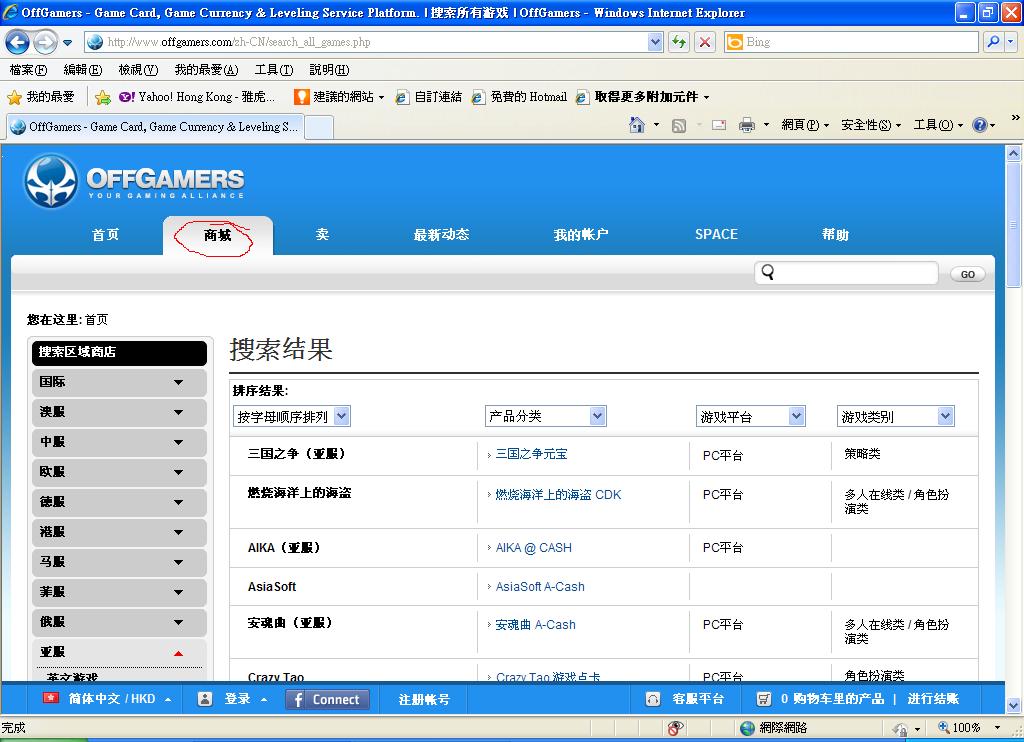Viewport: 1024px width, 742px height.
Task: Open the 产品分类 dropdown
Action: (x=545, y=416)
